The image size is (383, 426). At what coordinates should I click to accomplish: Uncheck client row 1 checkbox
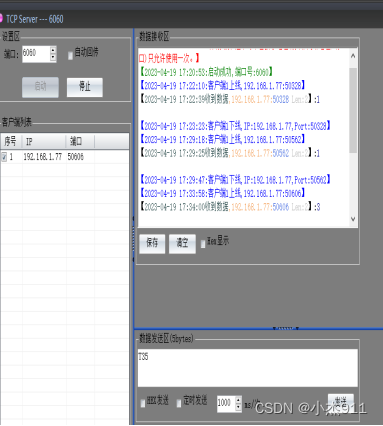[x=4, y=157]
